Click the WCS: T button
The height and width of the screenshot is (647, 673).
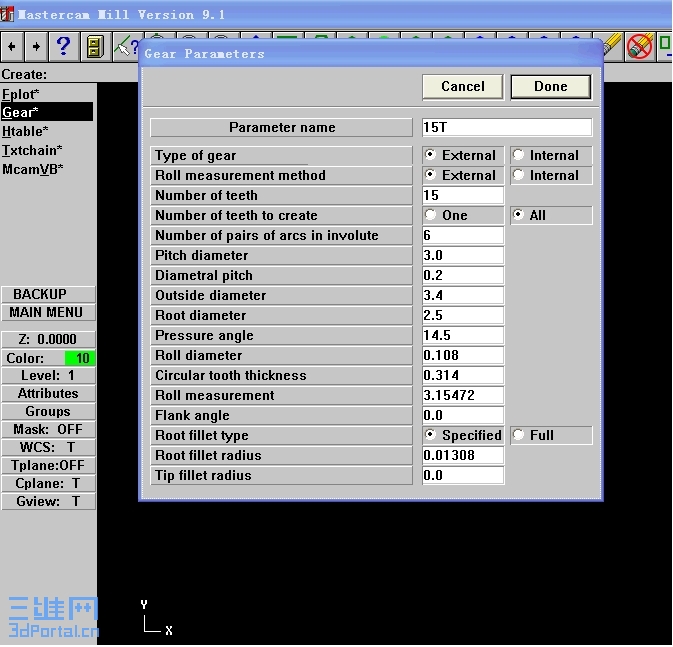[x=48, y=448]
